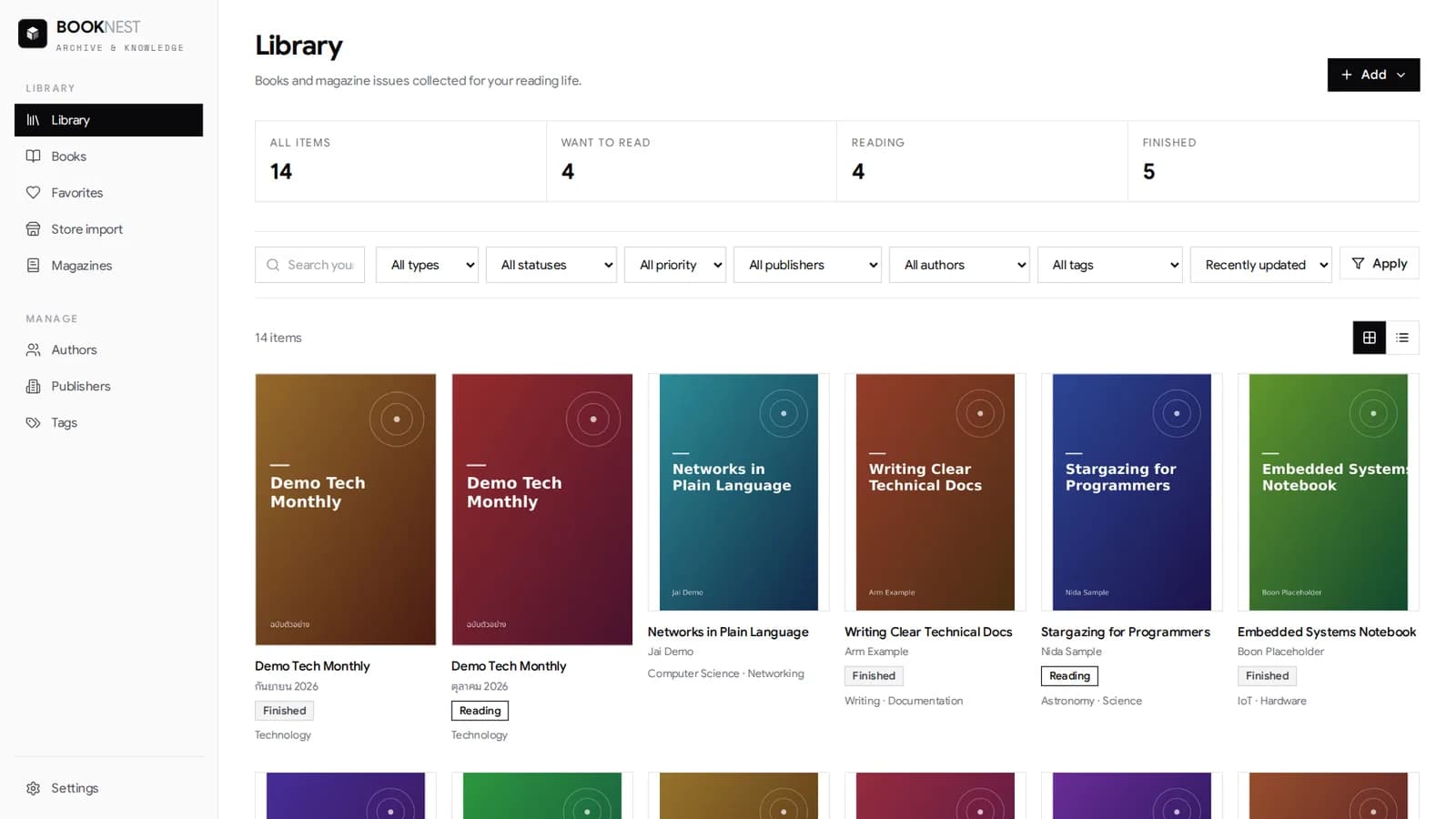Open the All statuses filter
Screen dimensions: 1456x819
[x=551, y=265]
